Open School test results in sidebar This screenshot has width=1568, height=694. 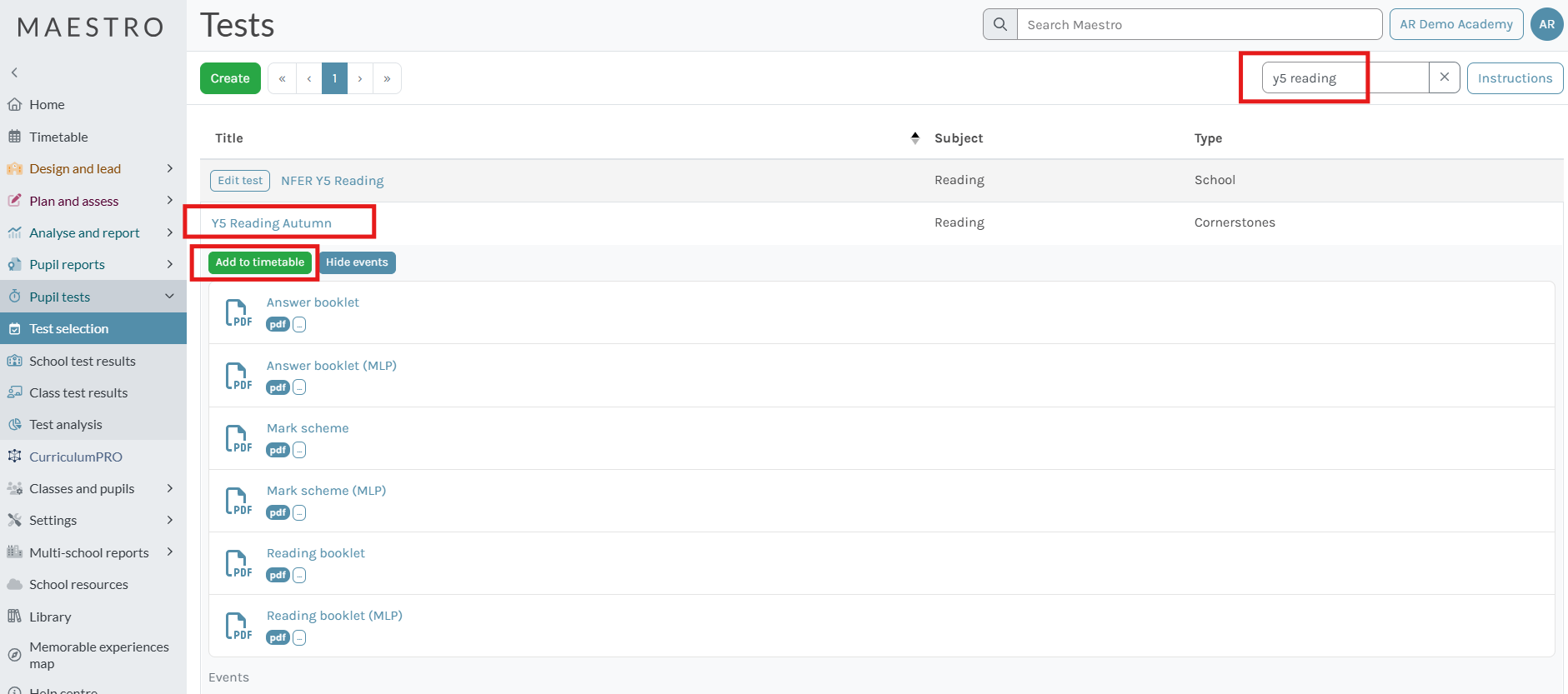click(x=82, y=361)
